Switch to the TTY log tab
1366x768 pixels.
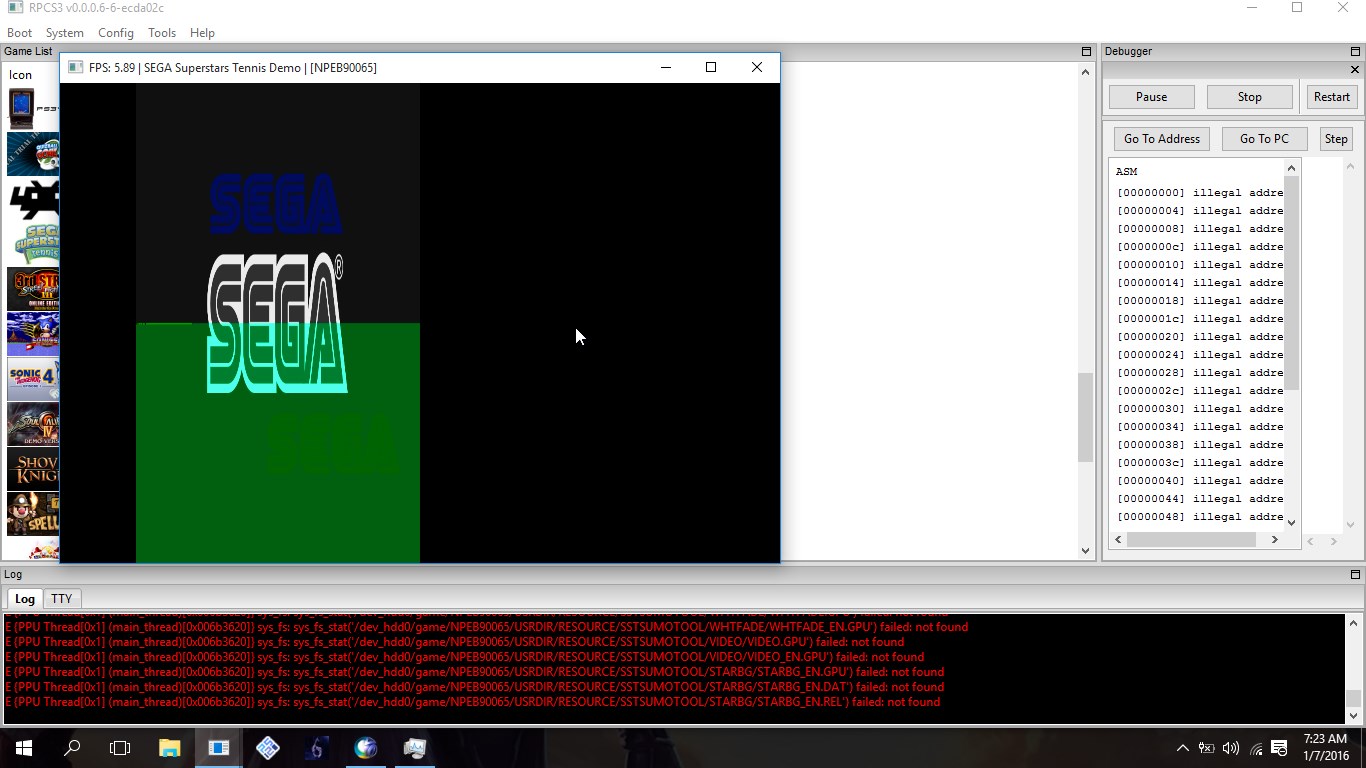click(x=62, y=598)
